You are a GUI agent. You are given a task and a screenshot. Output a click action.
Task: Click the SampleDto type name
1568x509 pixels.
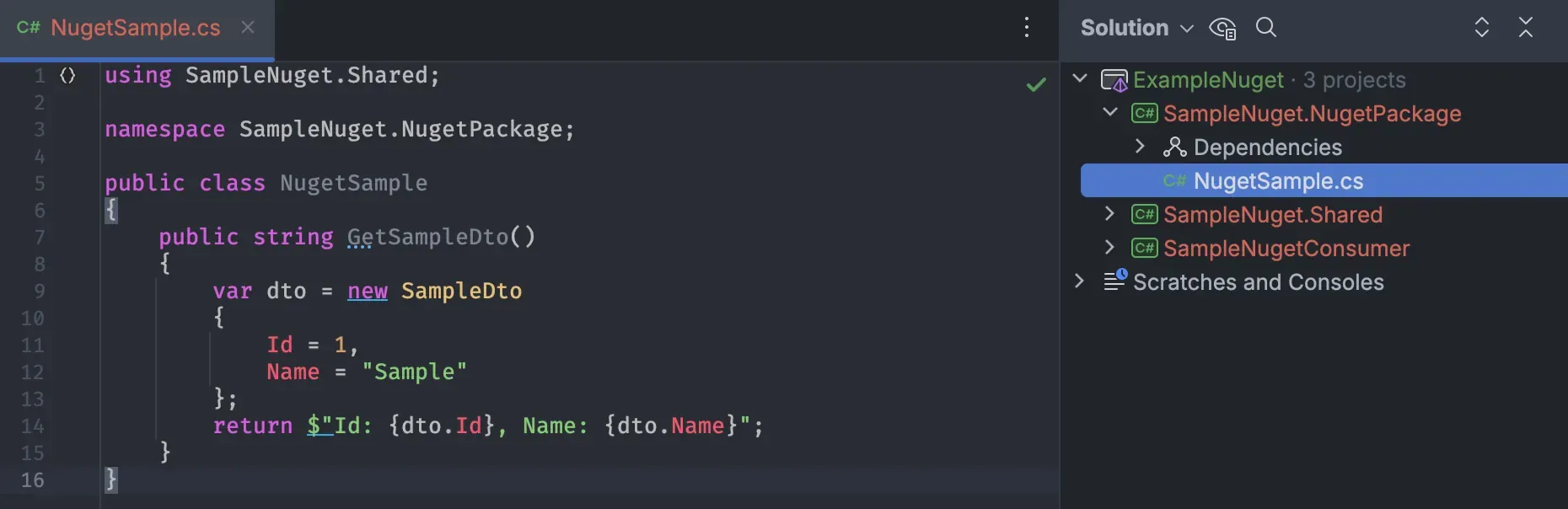[x=462, y=292]
